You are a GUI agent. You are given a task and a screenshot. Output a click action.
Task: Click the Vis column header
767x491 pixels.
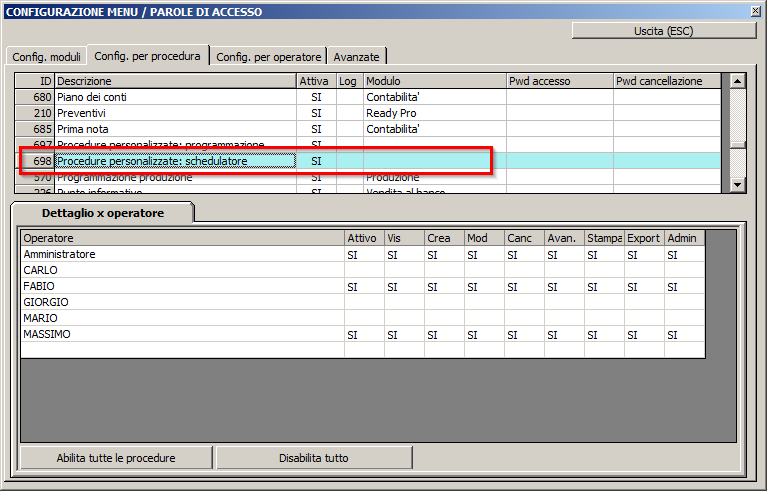pos(404,238)
